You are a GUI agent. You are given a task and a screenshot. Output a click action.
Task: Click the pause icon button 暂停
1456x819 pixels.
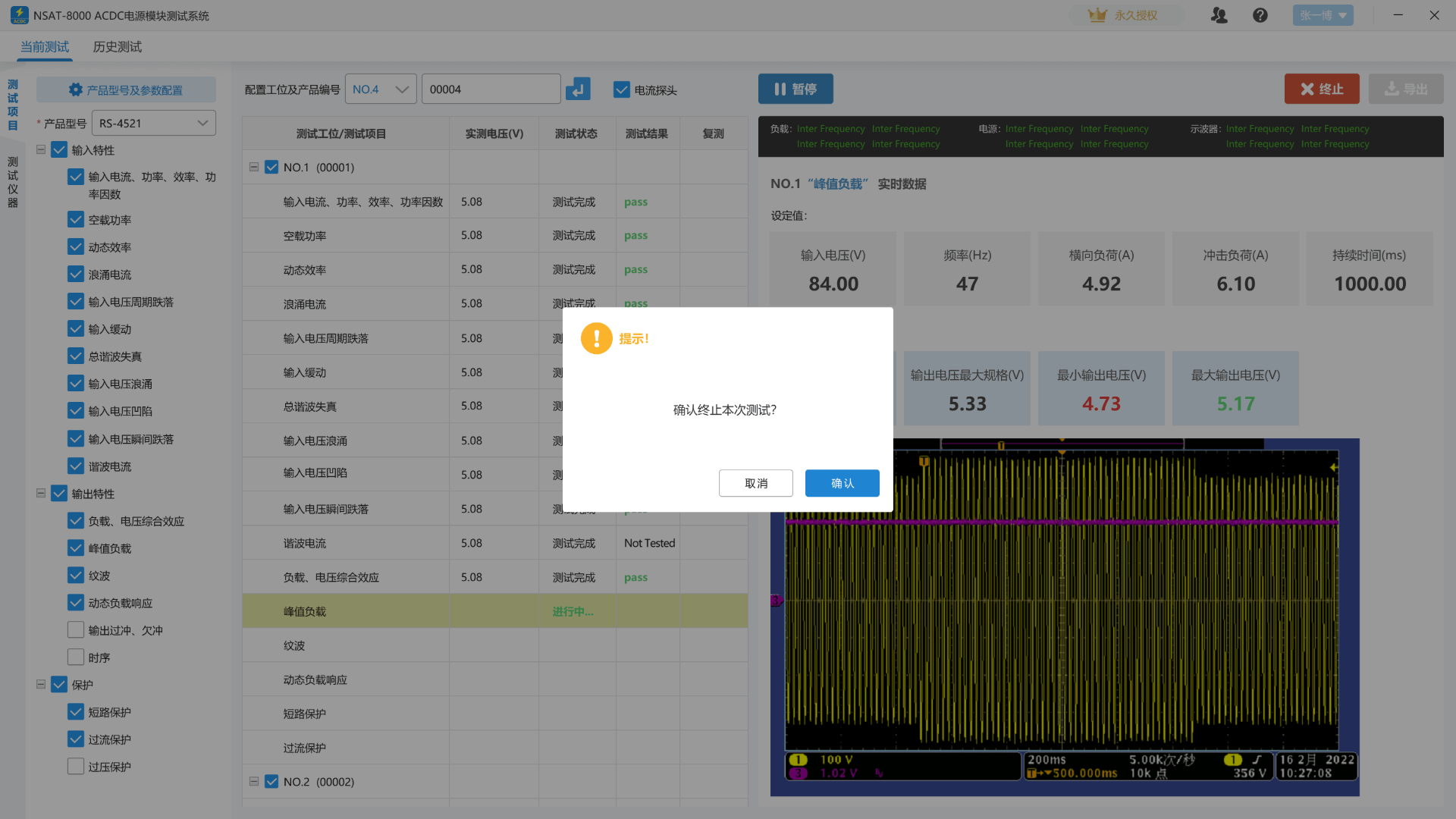point(795,89)
